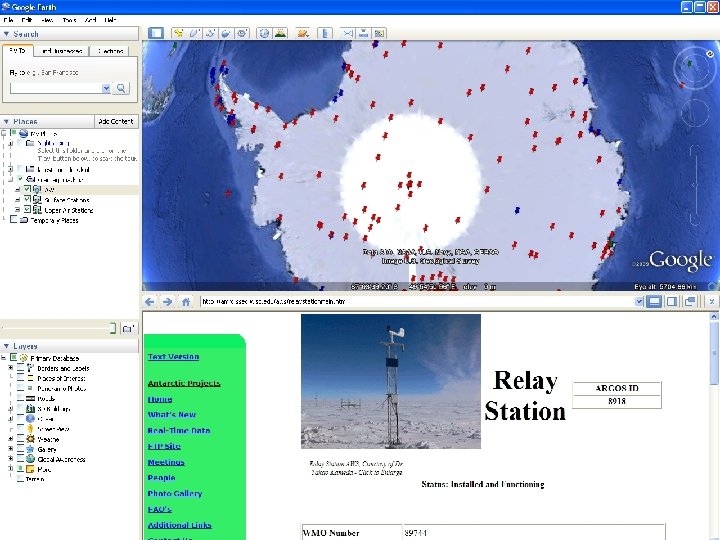The height and width of the screenshot is (540, 720).
Task: Start the Record a Tour tool
Action: (x=242, y=33)
